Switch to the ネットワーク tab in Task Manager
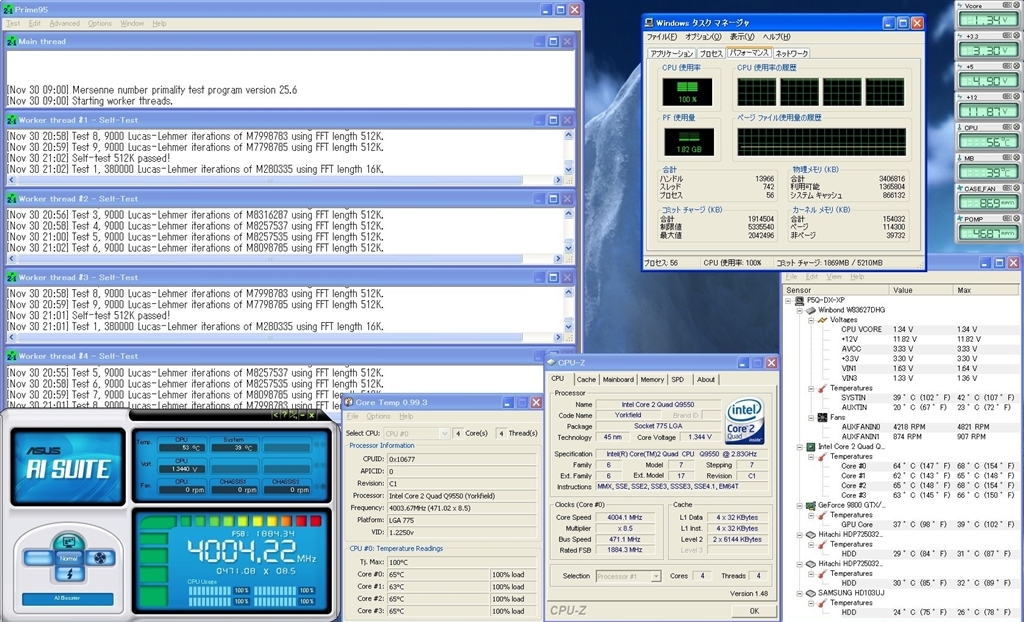1024x622 pixels. (792, 54)
